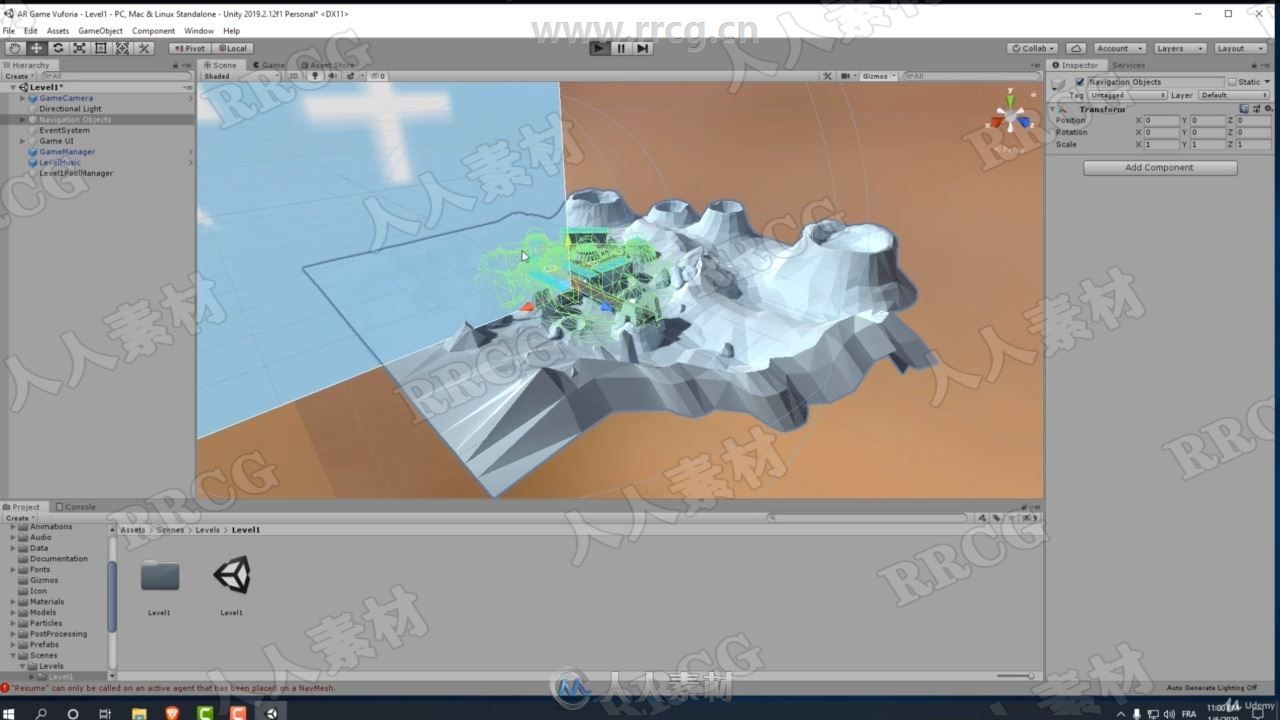Switch to the Services tab
Screen dimensions: 1280x720
(1128, 65)
